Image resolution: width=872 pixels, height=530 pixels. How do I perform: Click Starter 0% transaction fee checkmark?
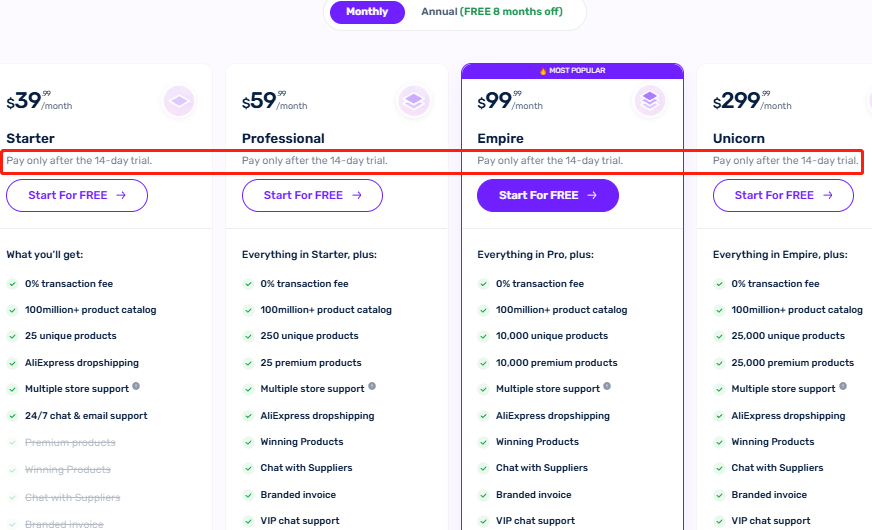click(x=12, y=284)
